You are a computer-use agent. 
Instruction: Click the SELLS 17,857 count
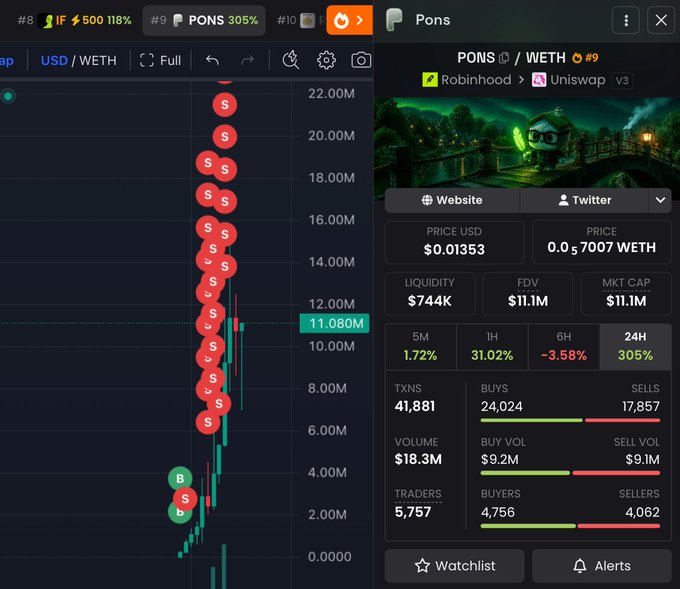(x=641, y=406)
